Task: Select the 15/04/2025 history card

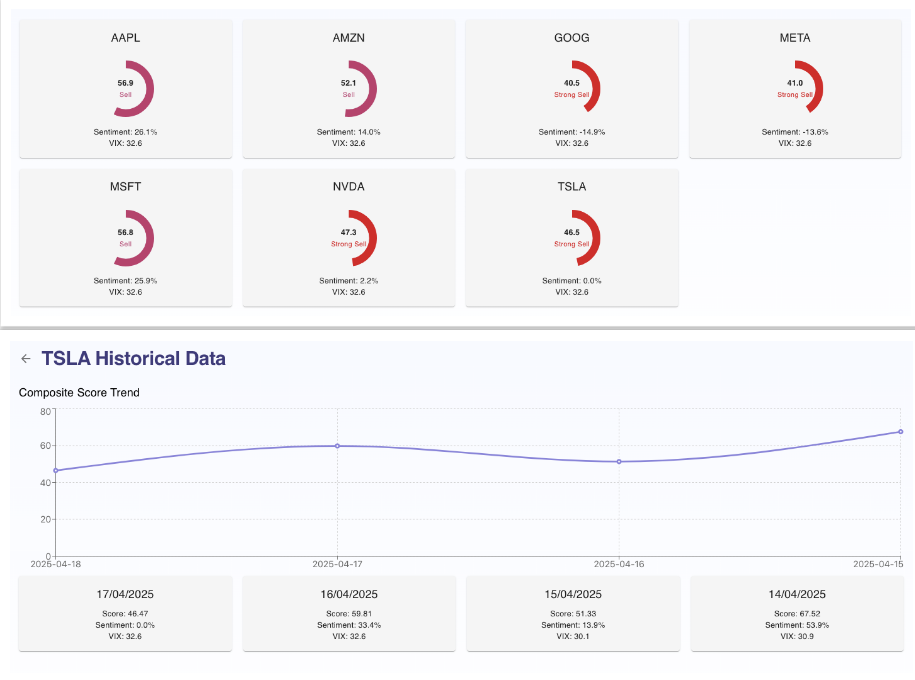Action: (x=572, y=613)
